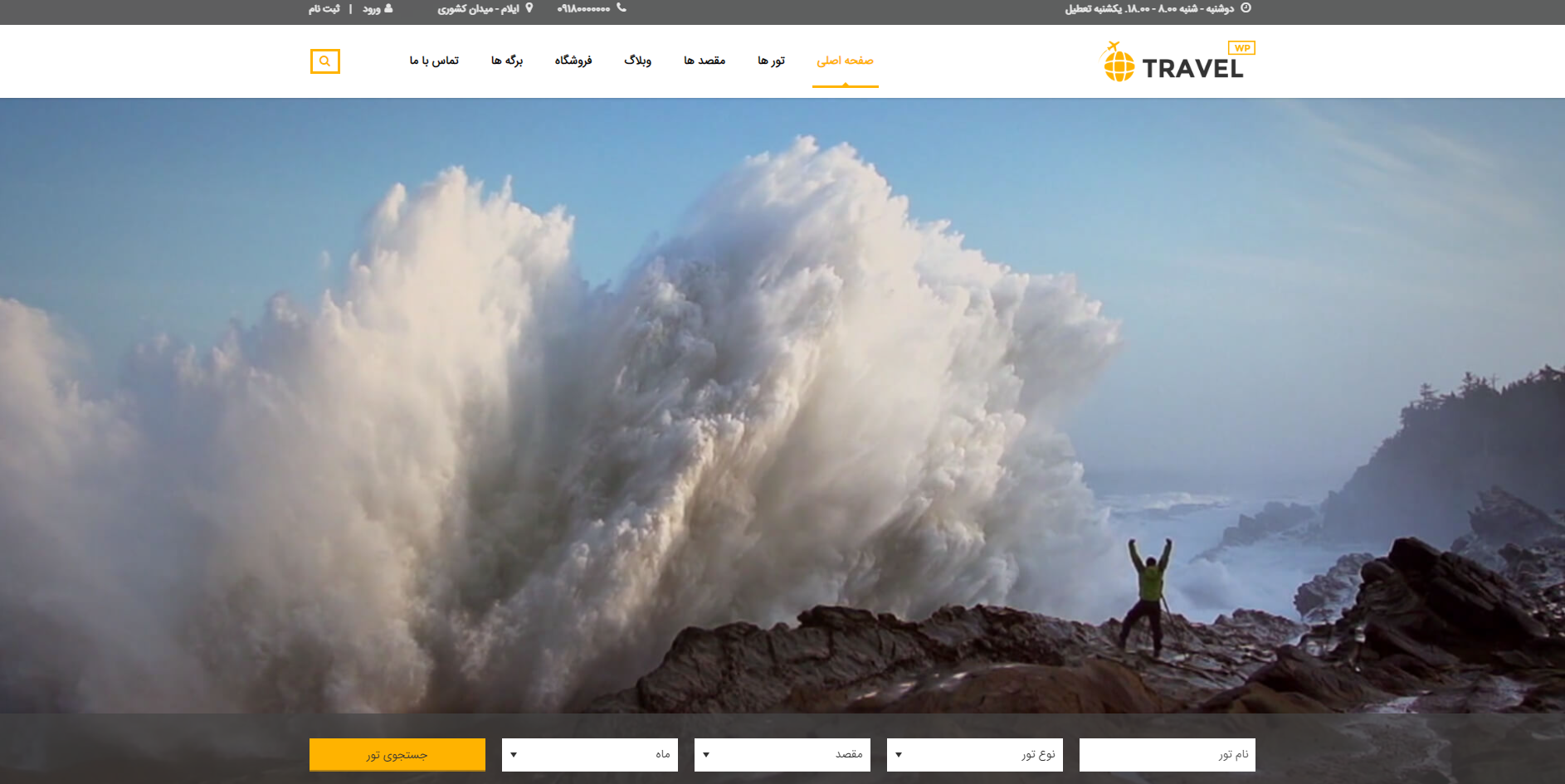Click the TRAVEL WP globe logo

point(1177,62)
